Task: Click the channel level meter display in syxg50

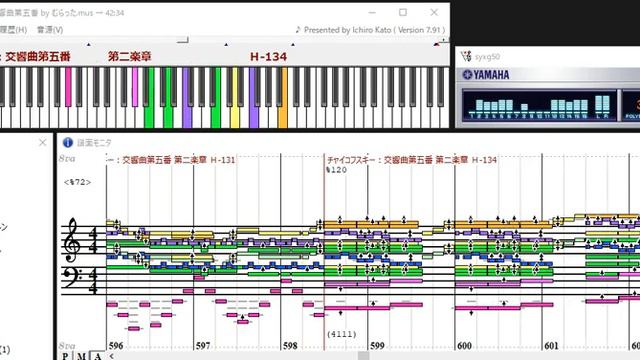Action: 539,105
